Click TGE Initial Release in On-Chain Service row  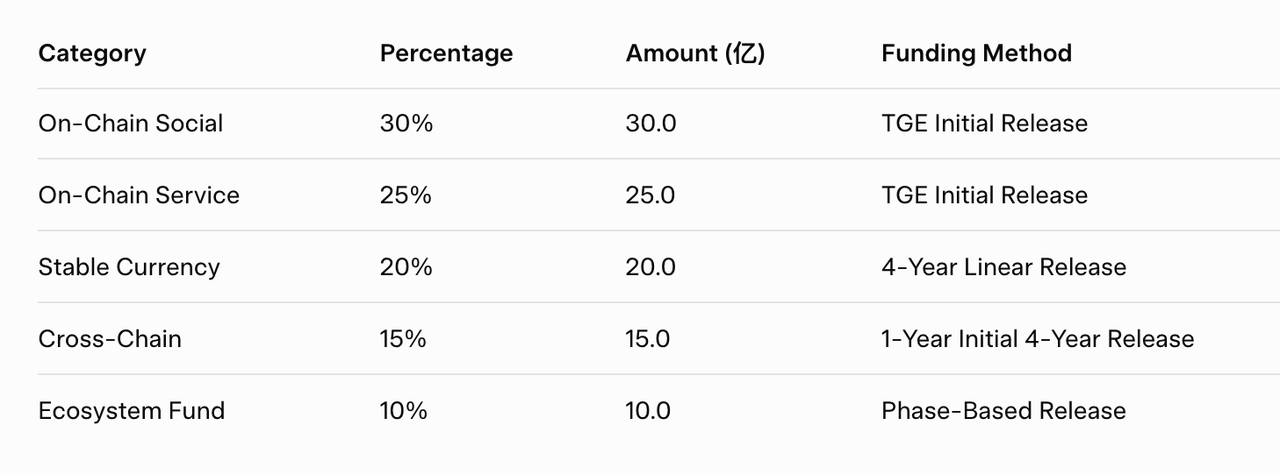pos(984,196)
